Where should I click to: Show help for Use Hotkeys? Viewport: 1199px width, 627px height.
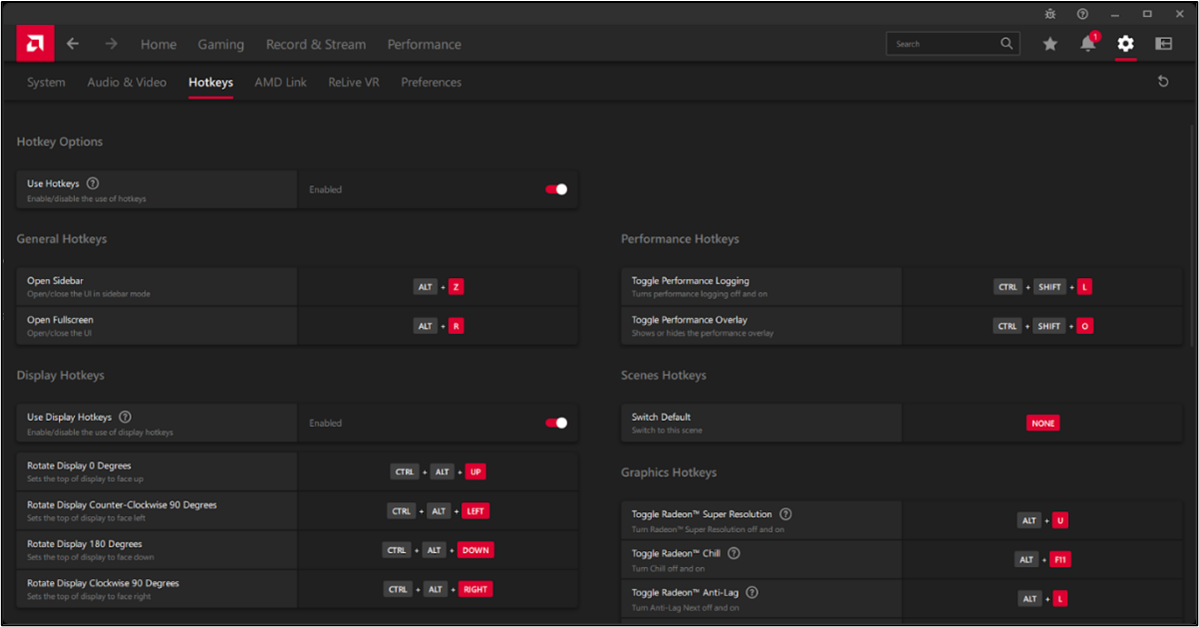pyautogui.click(x=93, y=184)
